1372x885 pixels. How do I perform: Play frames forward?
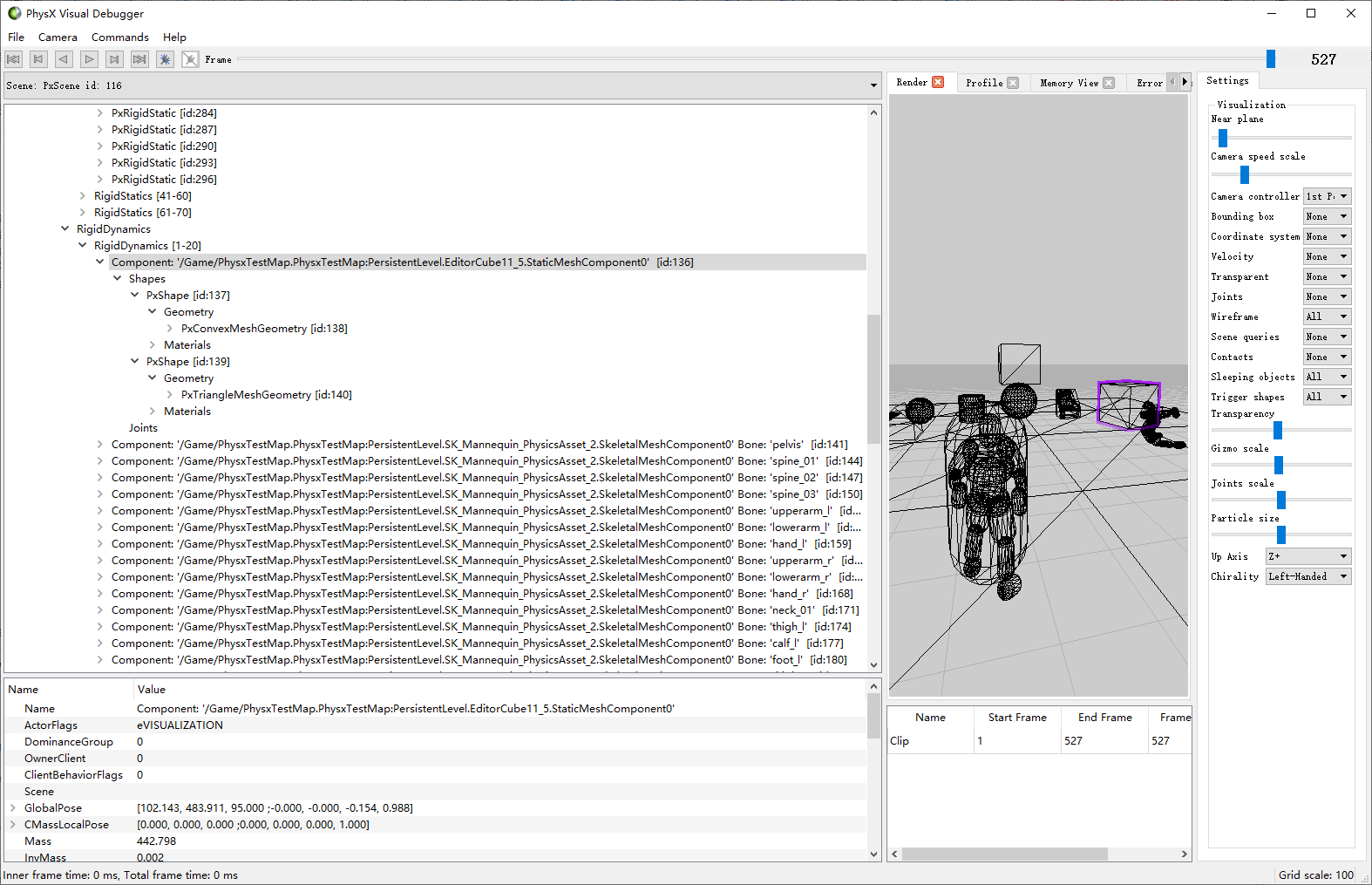89,59
